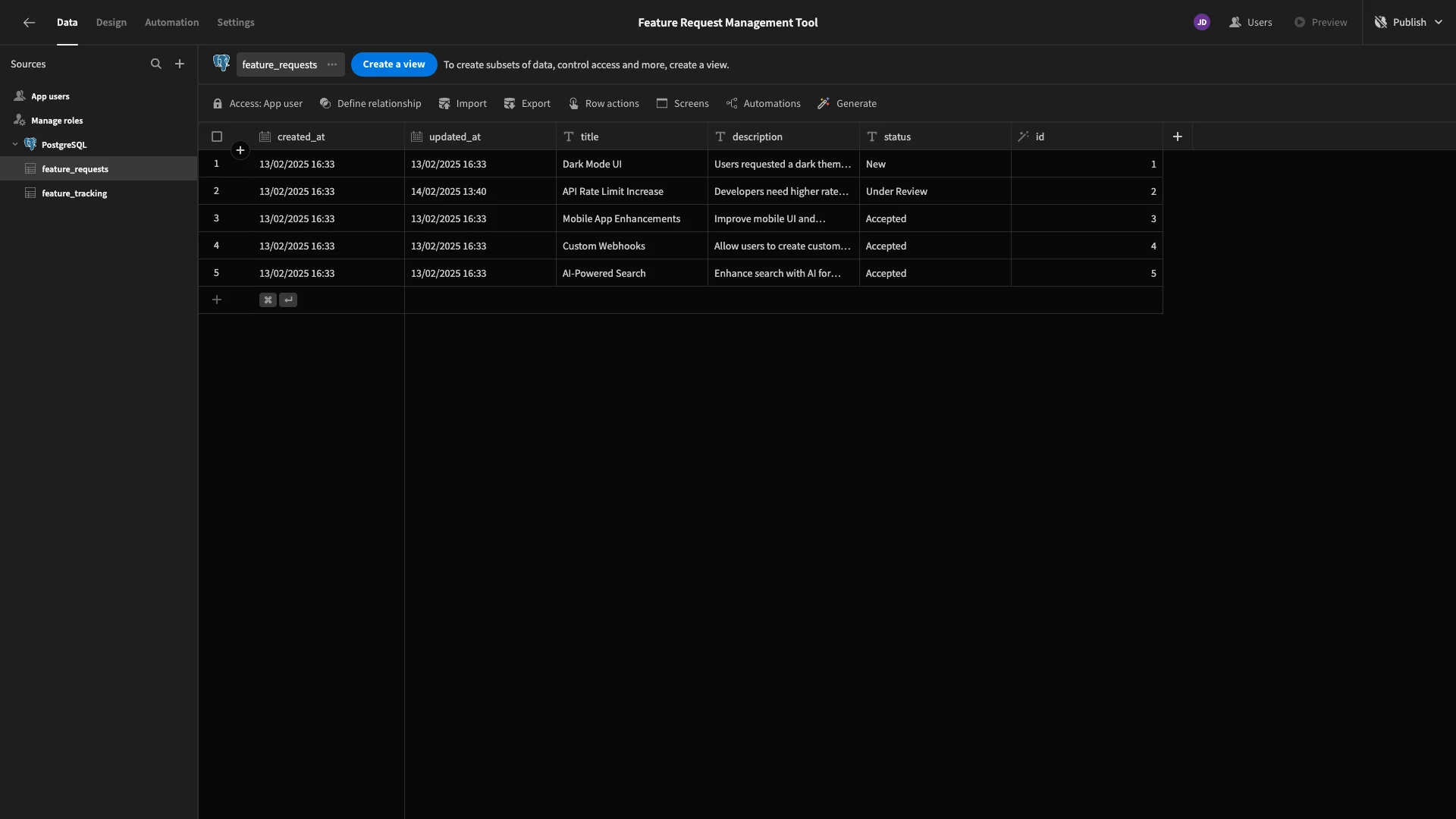Open the Generate wand tool
Image resolution: width=1456 pixels, height=819 pixels.
point(847,104)
